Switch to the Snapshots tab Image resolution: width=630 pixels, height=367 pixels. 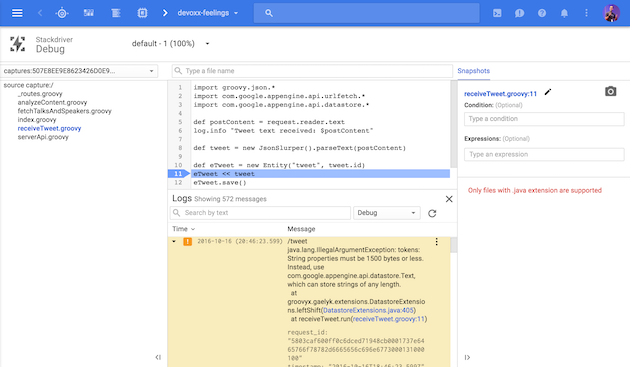pyautogui.click(x=473, y=71)
